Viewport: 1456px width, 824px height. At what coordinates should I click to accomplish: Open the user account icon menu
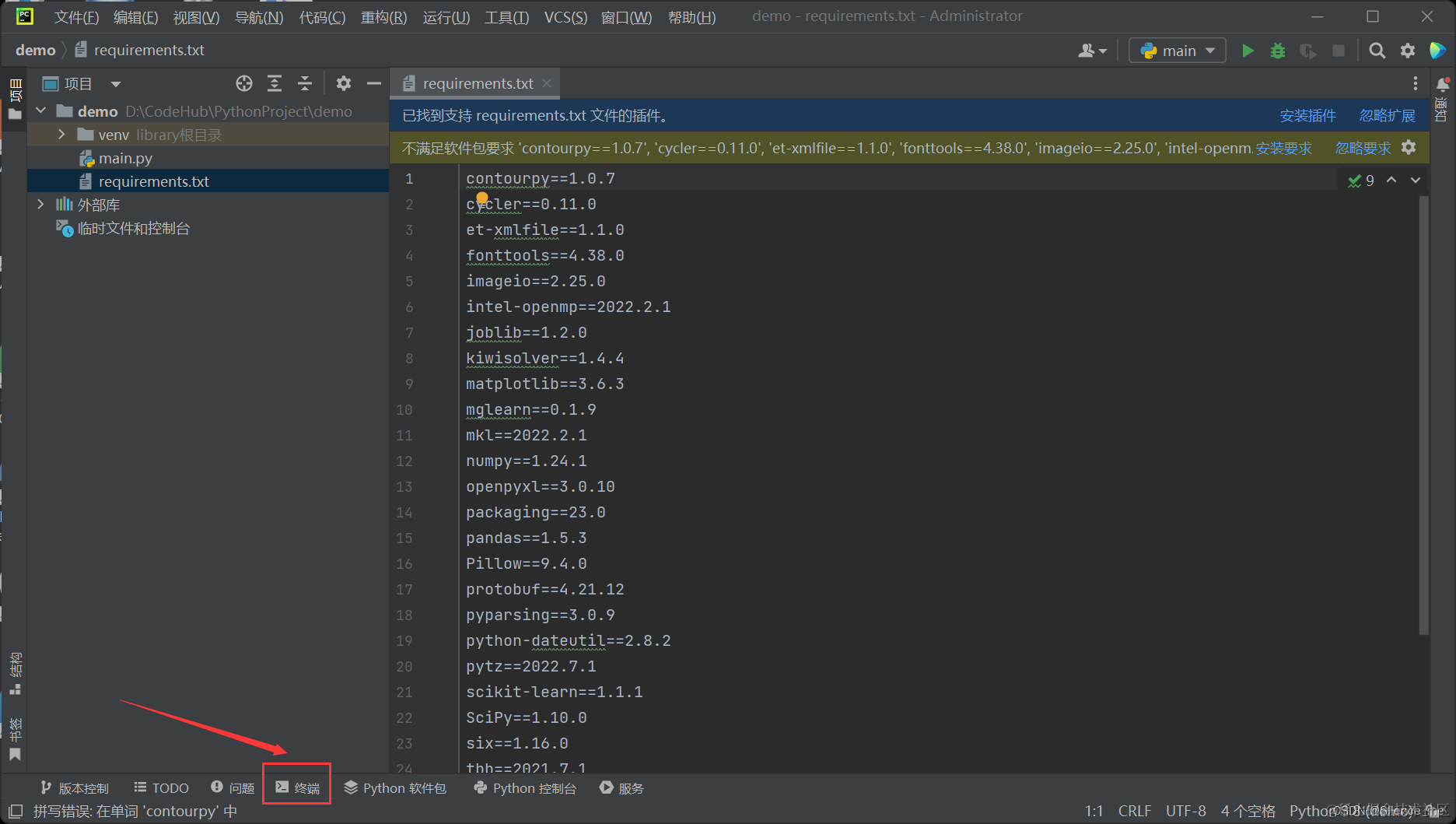point(1092,51)
